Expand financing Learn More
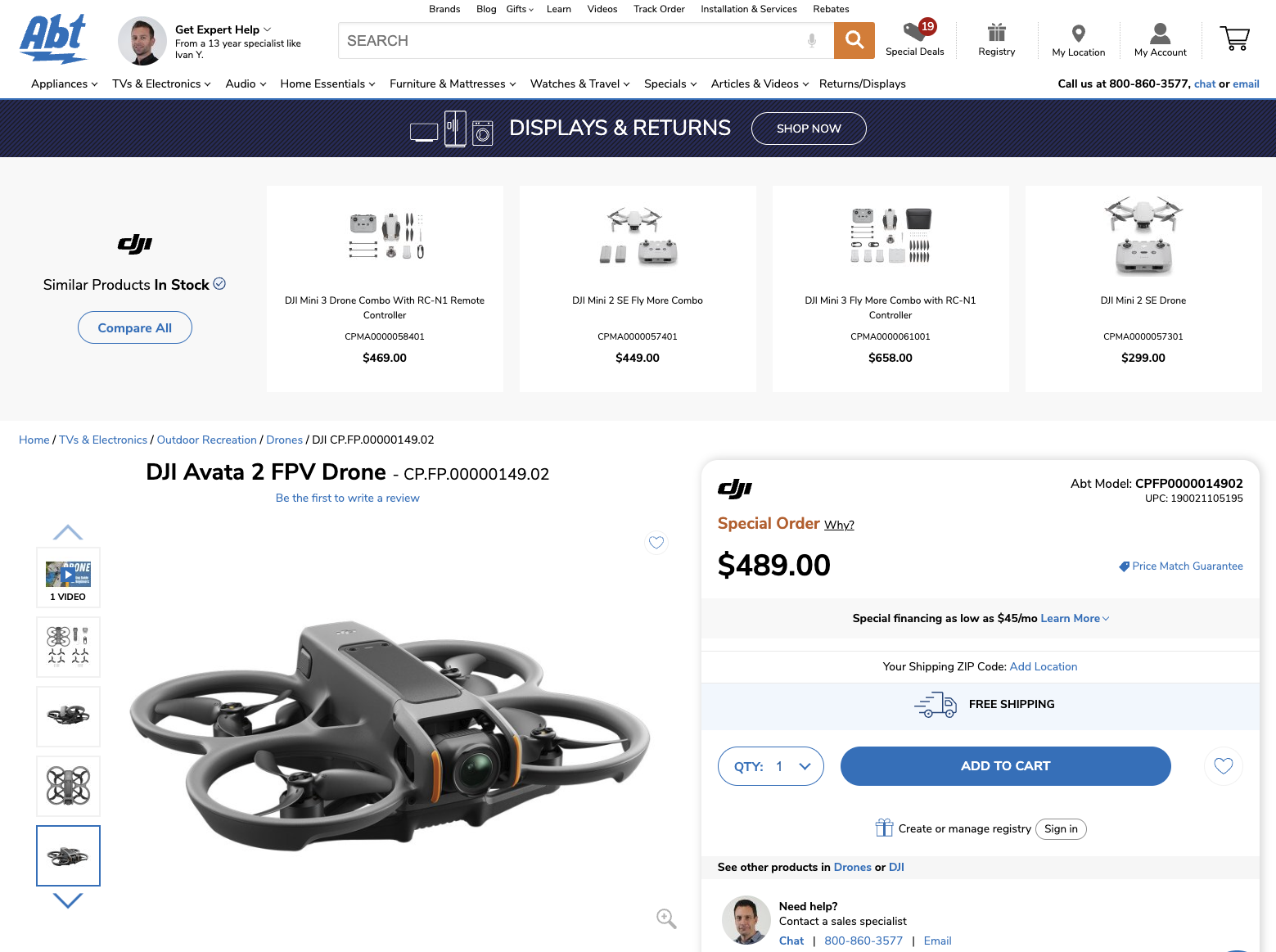Image resolution: width=1276 pixels, height=952 pixels. coord(1075,618)
